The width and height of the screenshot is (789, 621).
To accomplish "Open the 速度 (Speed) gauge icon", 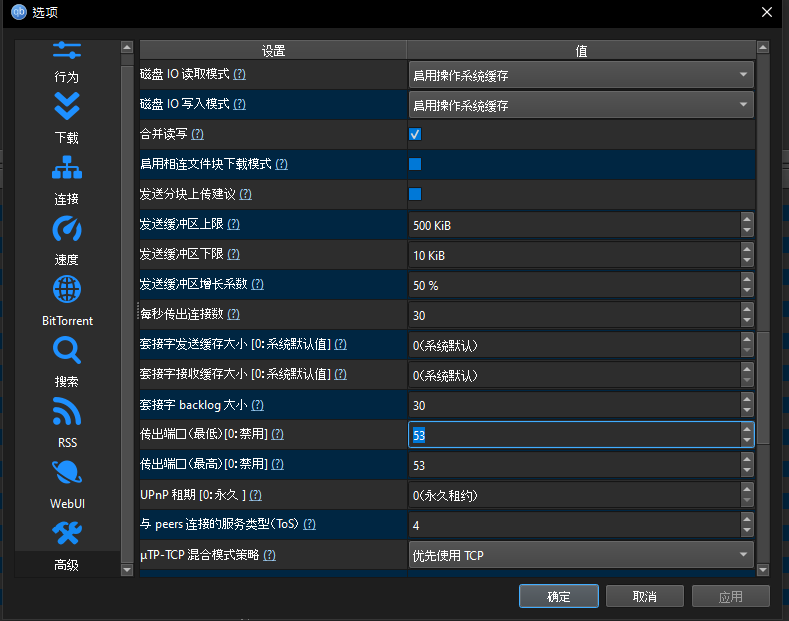I will pyautogui.click(x=66, y=229).
